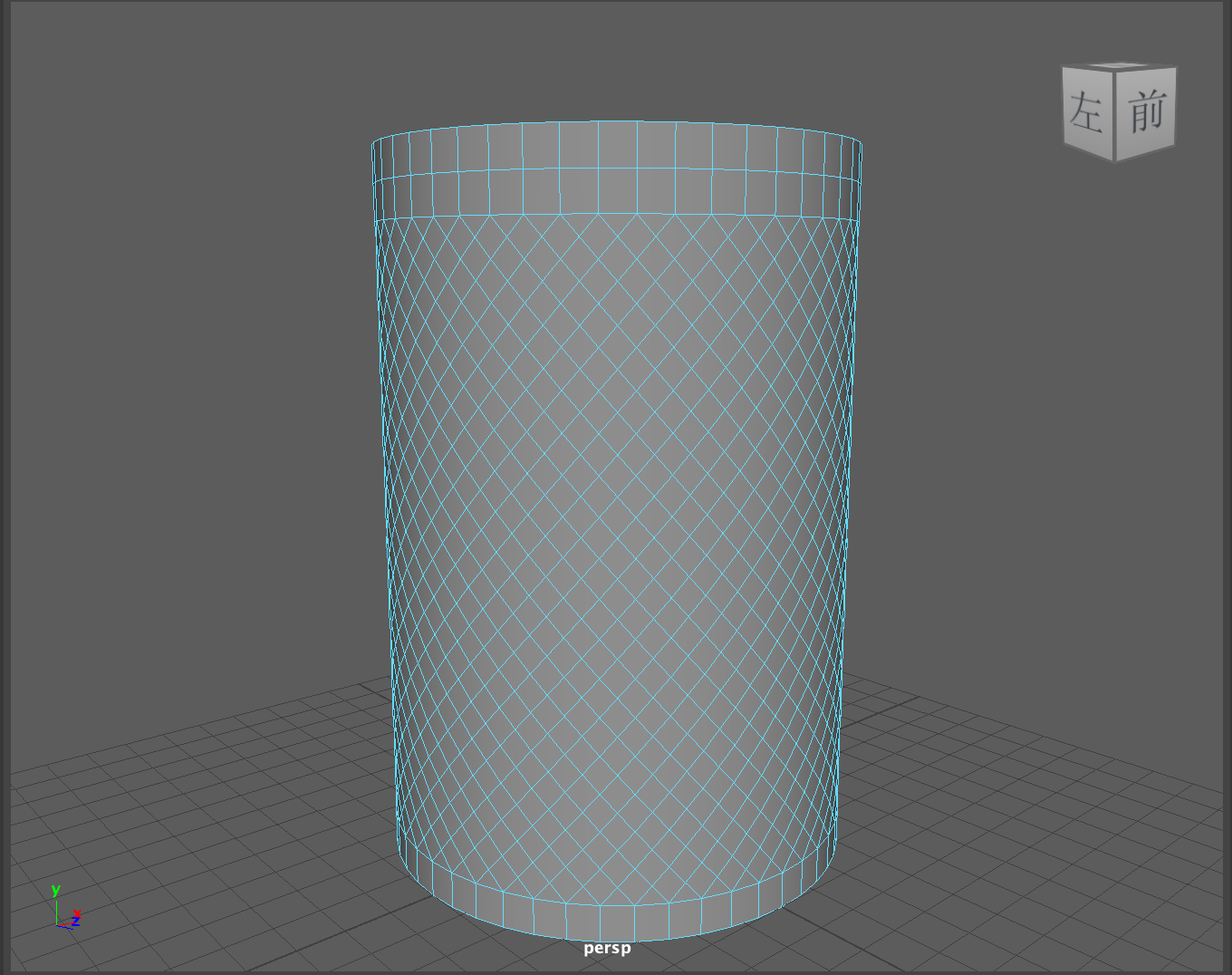Click the XYZ axis orientation indicator
The width and height of the screenshot is (1232, 975).
pos(65,907)
